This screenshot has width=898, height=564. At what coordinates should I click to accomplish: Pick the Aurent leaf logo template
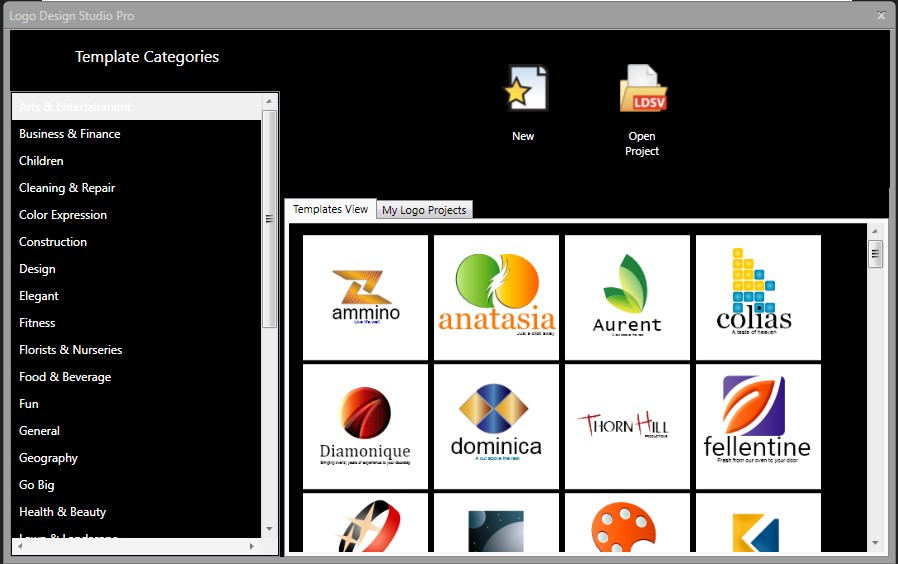tap(627, 297)
